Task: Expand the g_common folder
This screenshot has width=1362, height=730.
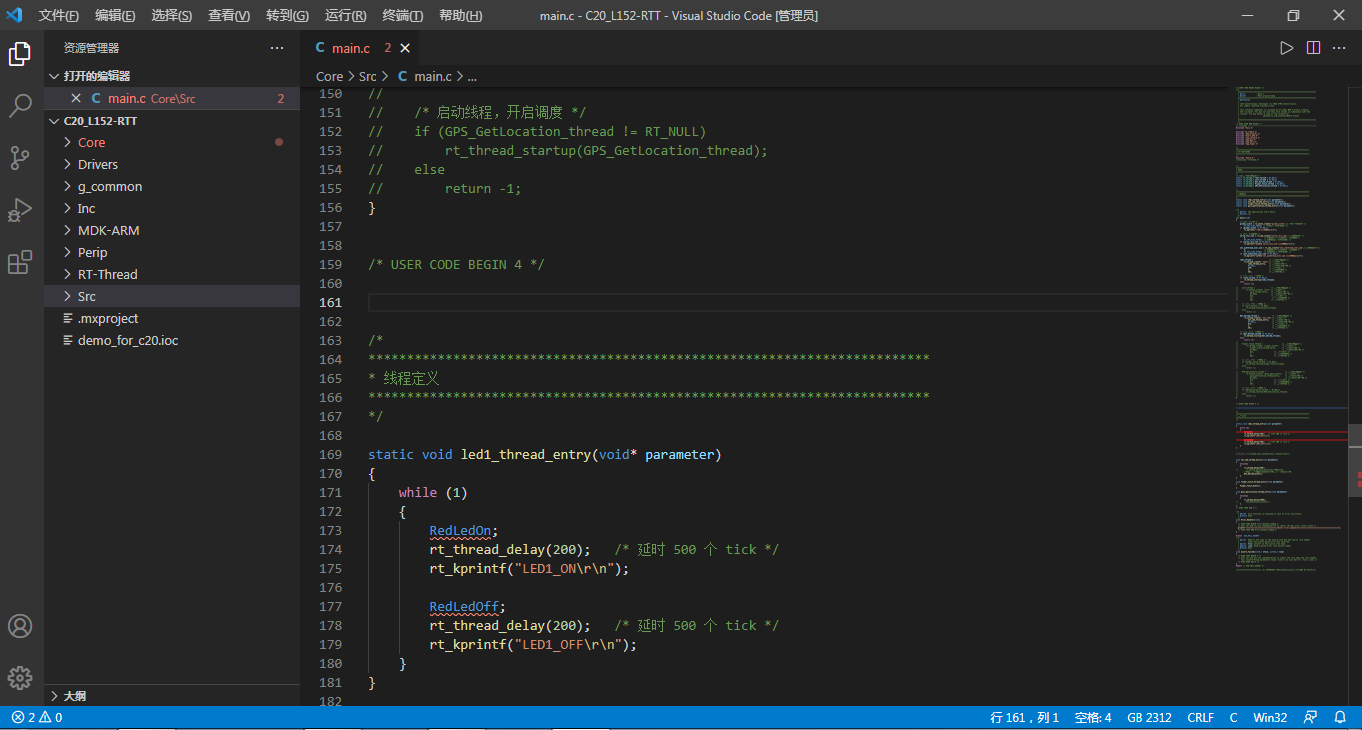Action: click(172, 186)
